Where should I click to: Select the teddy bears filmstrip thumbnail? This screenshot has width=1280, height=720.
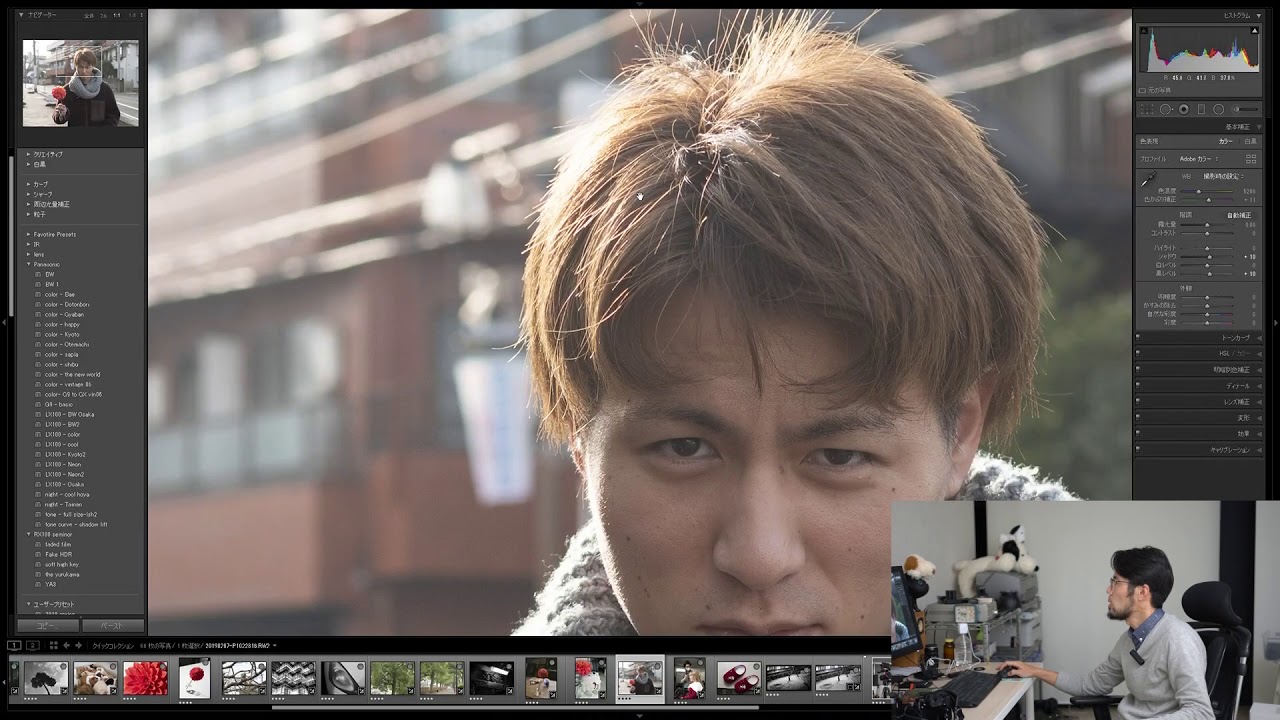pyautogui.click(x=96, y=677)
